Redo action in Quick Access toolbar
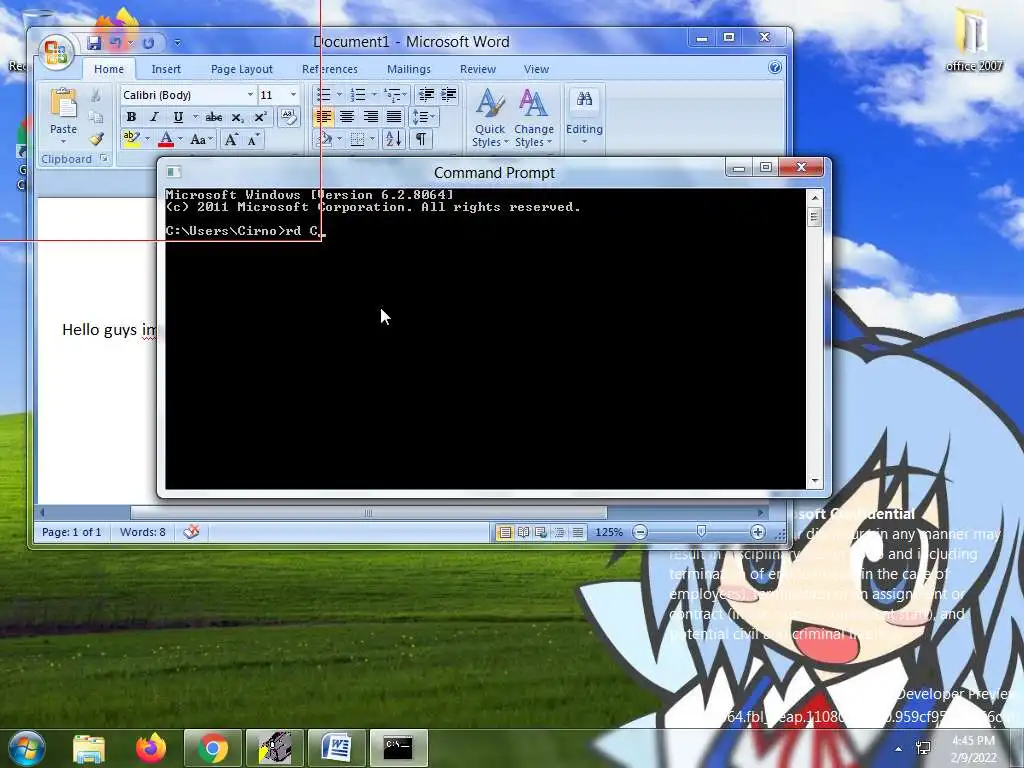 click(149, 43)
